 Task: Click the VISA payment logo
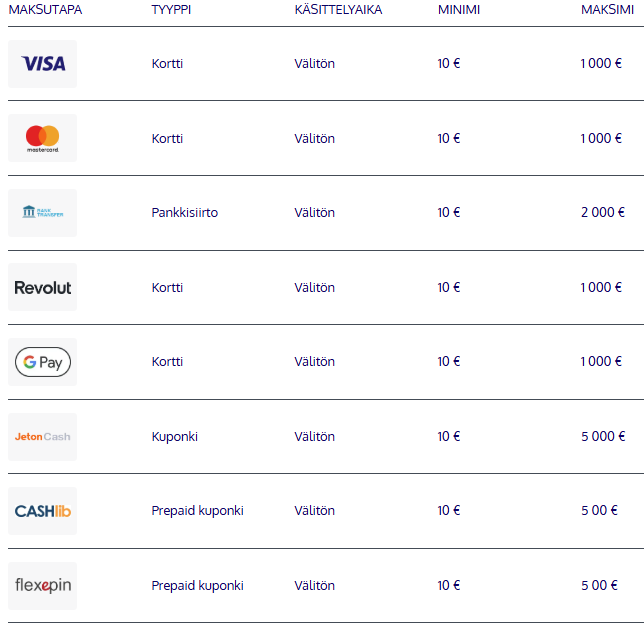pyautogui.click(x=43, y=64)
